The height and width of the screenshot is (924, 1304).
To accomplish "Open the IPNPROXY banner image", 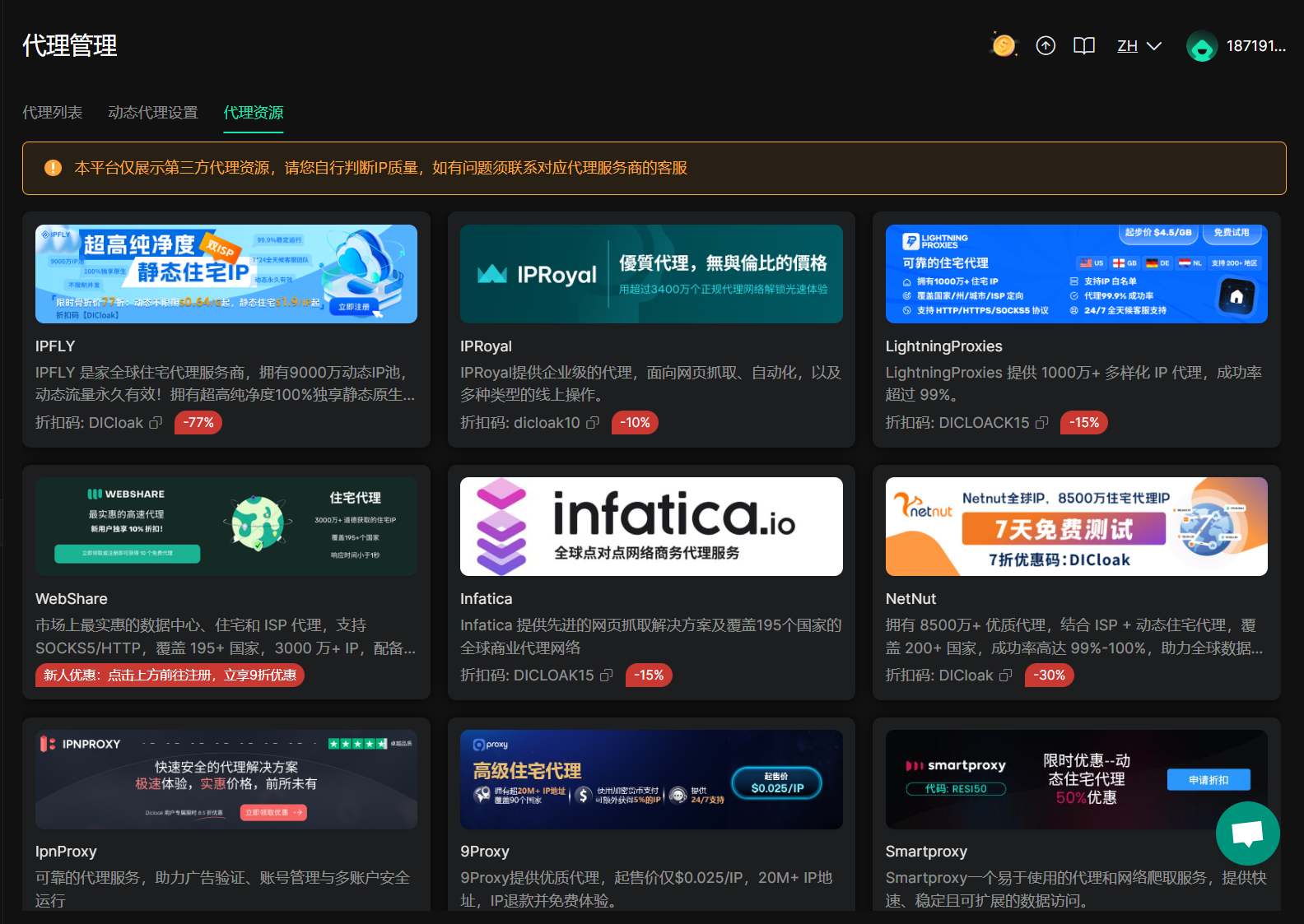I will pos(226,779).
